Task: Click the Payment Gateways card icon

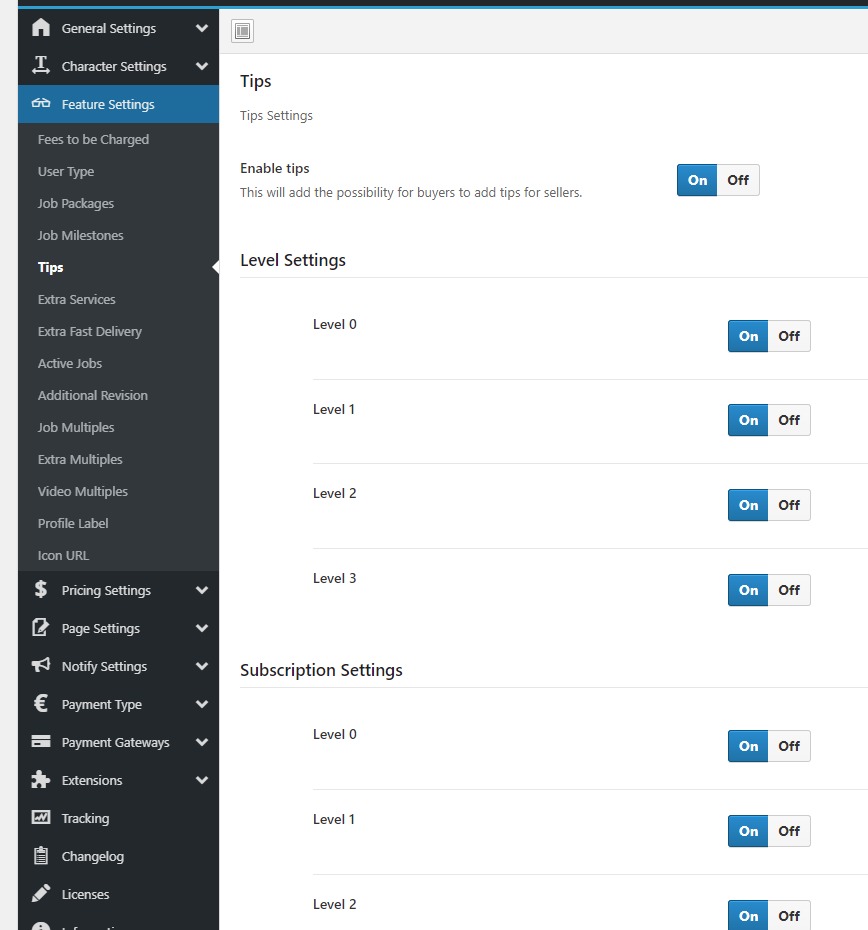Action: click(41, 742)
